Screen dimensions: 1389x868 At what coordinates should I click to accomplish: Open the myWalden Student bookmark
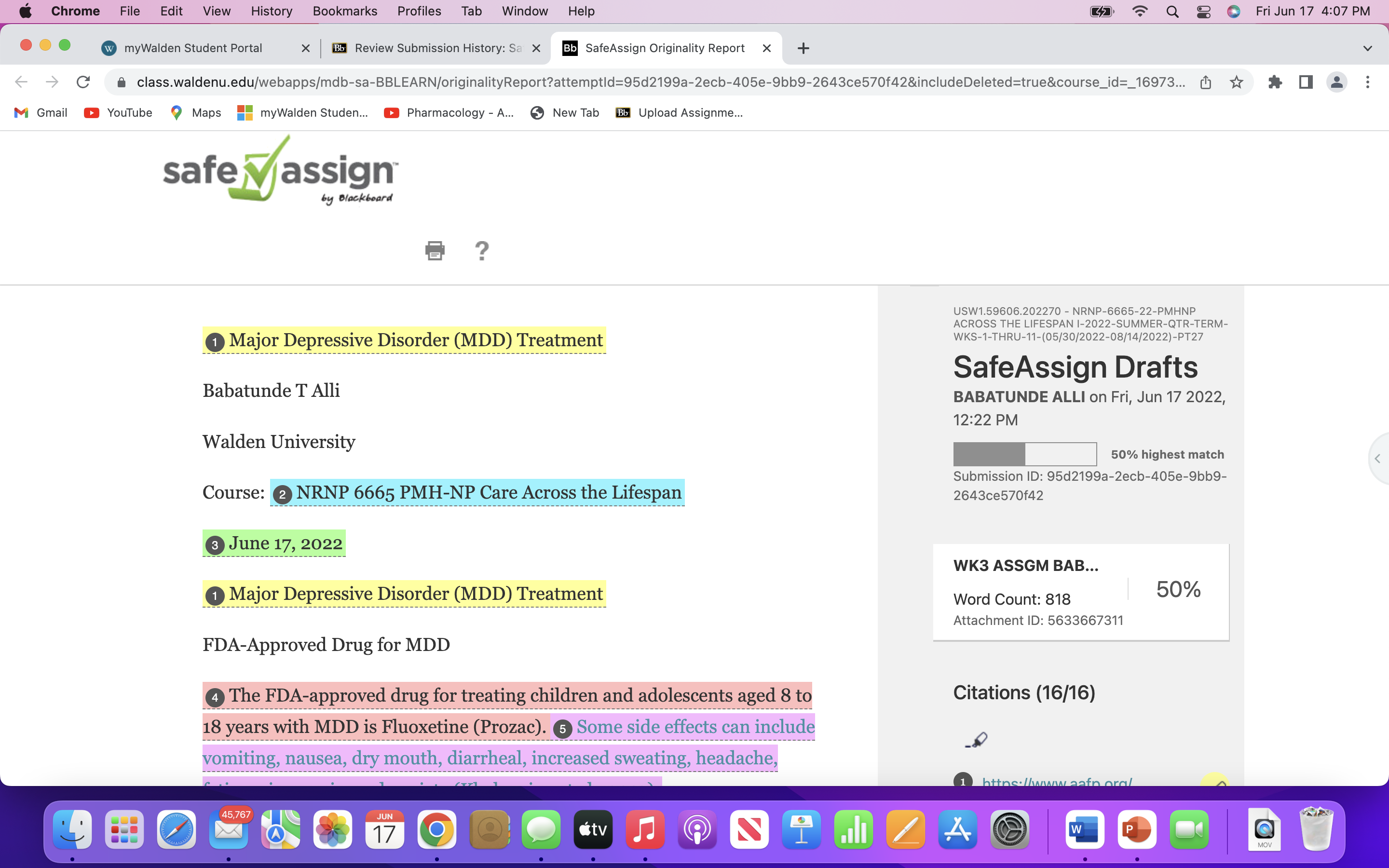302,113
